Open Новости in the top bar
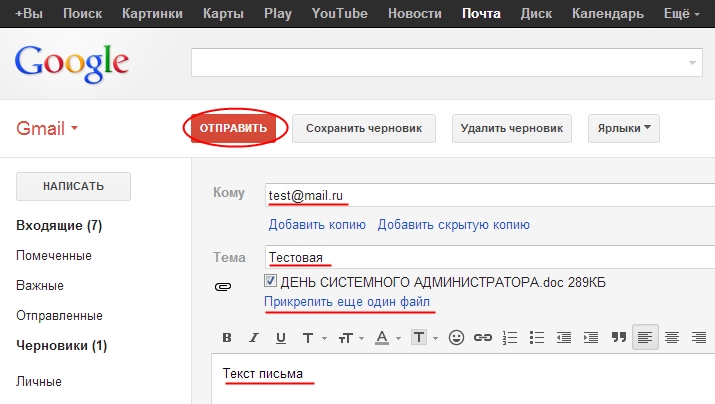Image resolution: width=715 pixels, height=404 pixels. 415,14
